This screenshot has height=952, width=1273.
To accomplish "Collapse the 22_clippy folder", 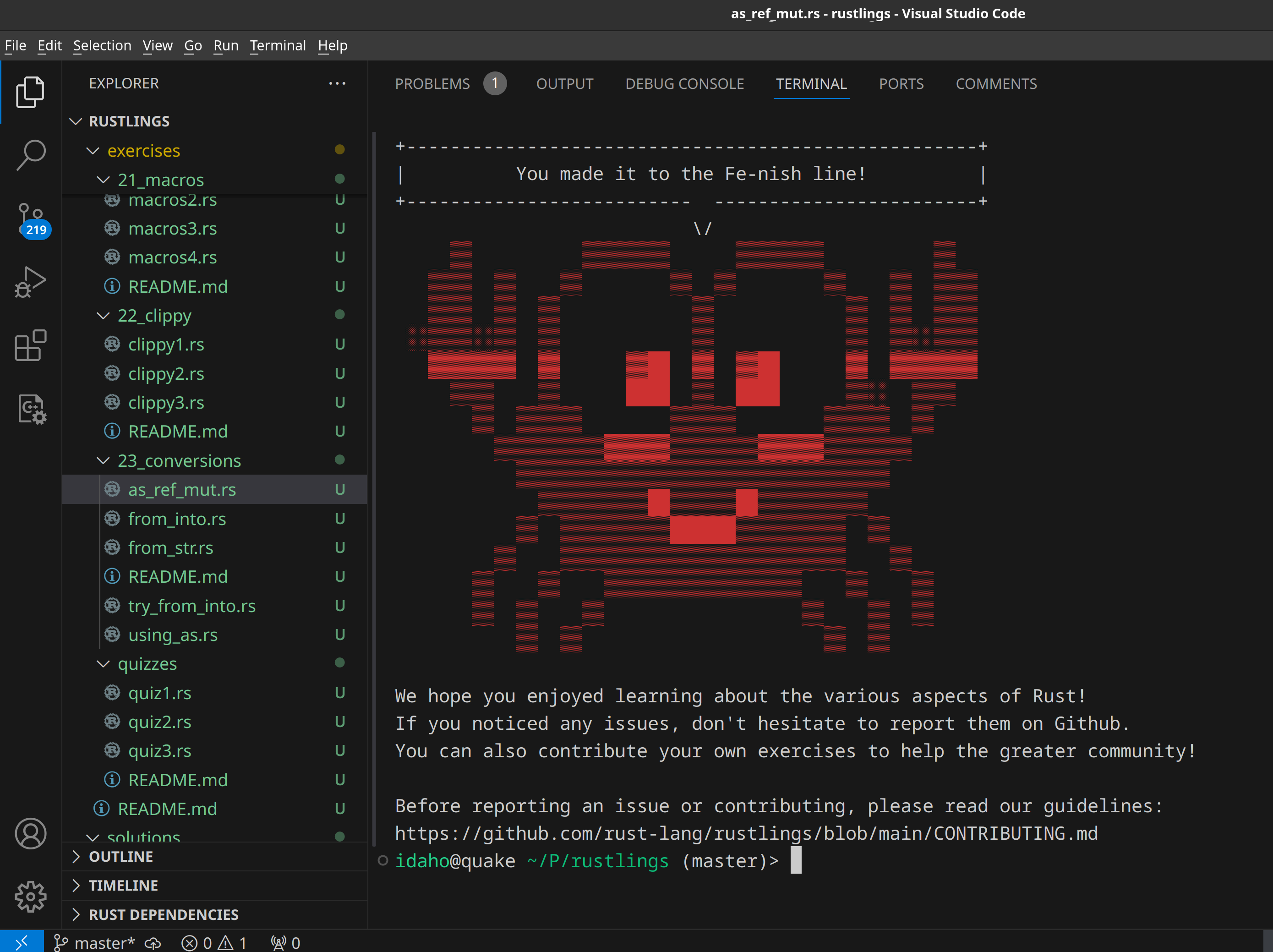I will click(x=103, y=315).
